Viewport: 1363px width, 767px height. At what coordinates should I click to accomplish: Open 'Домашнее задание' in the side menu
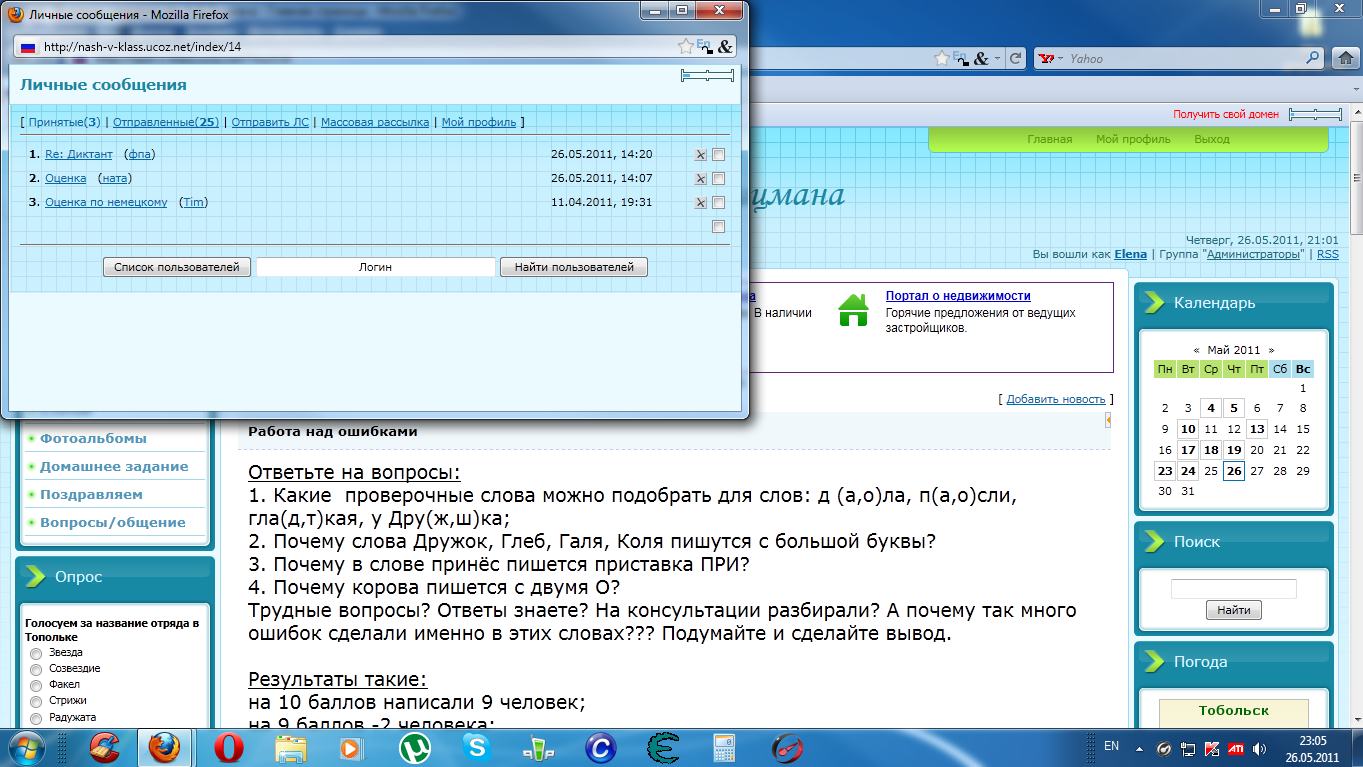click(114, 466)
